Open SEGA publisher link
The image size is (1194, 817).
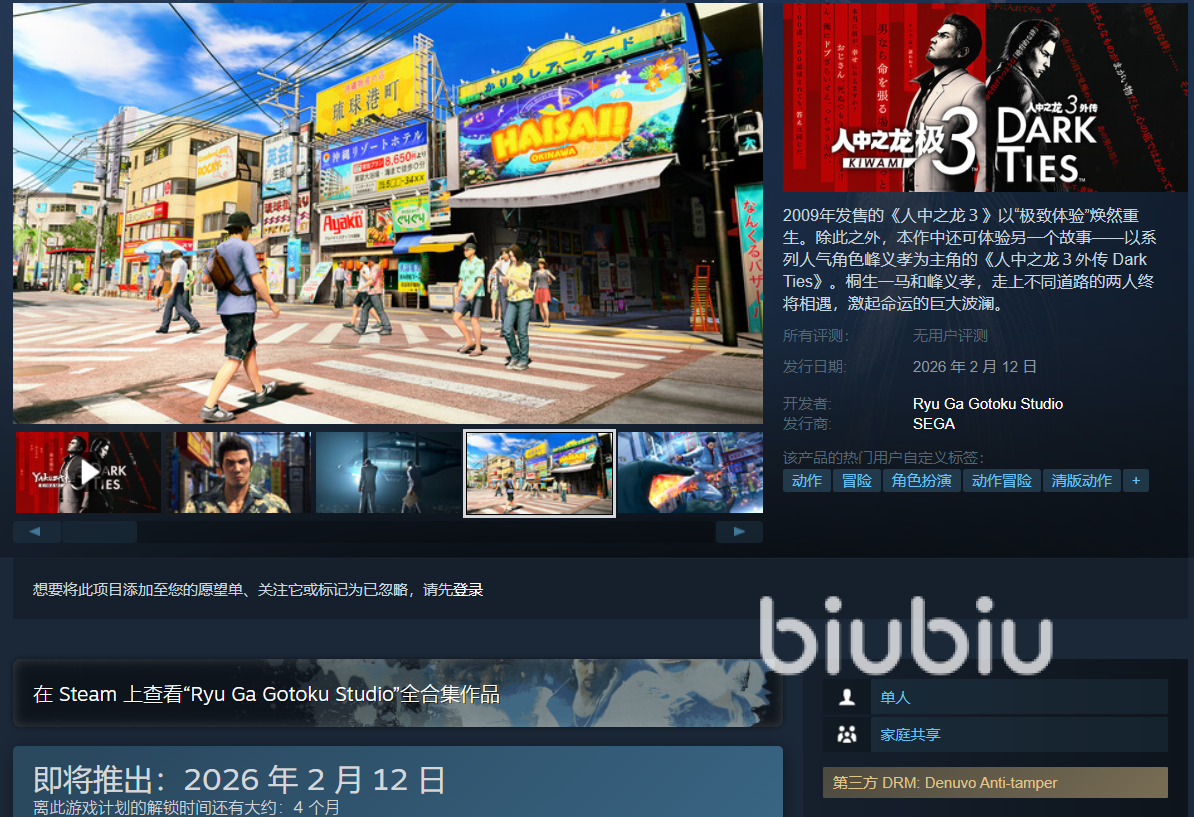[933, 424]
